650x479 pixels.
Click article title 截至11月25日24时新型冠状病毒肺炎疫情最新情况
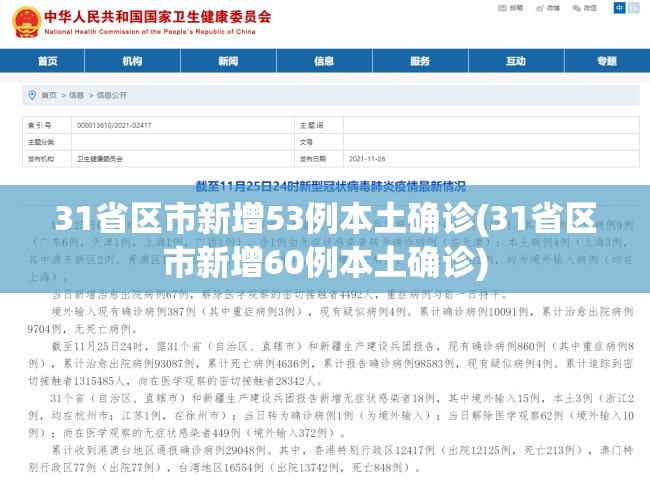coord(330,186)
